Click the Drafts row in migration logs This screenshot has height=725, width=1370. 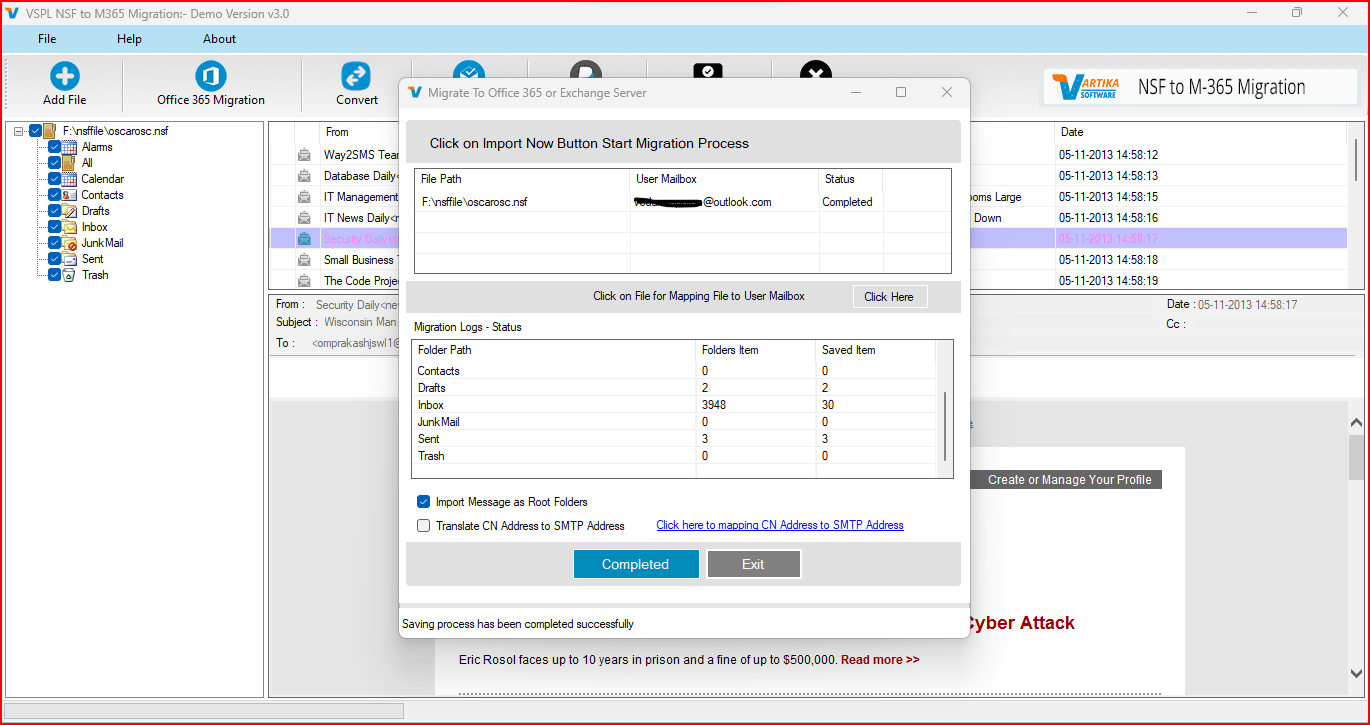tap(675, 388)
